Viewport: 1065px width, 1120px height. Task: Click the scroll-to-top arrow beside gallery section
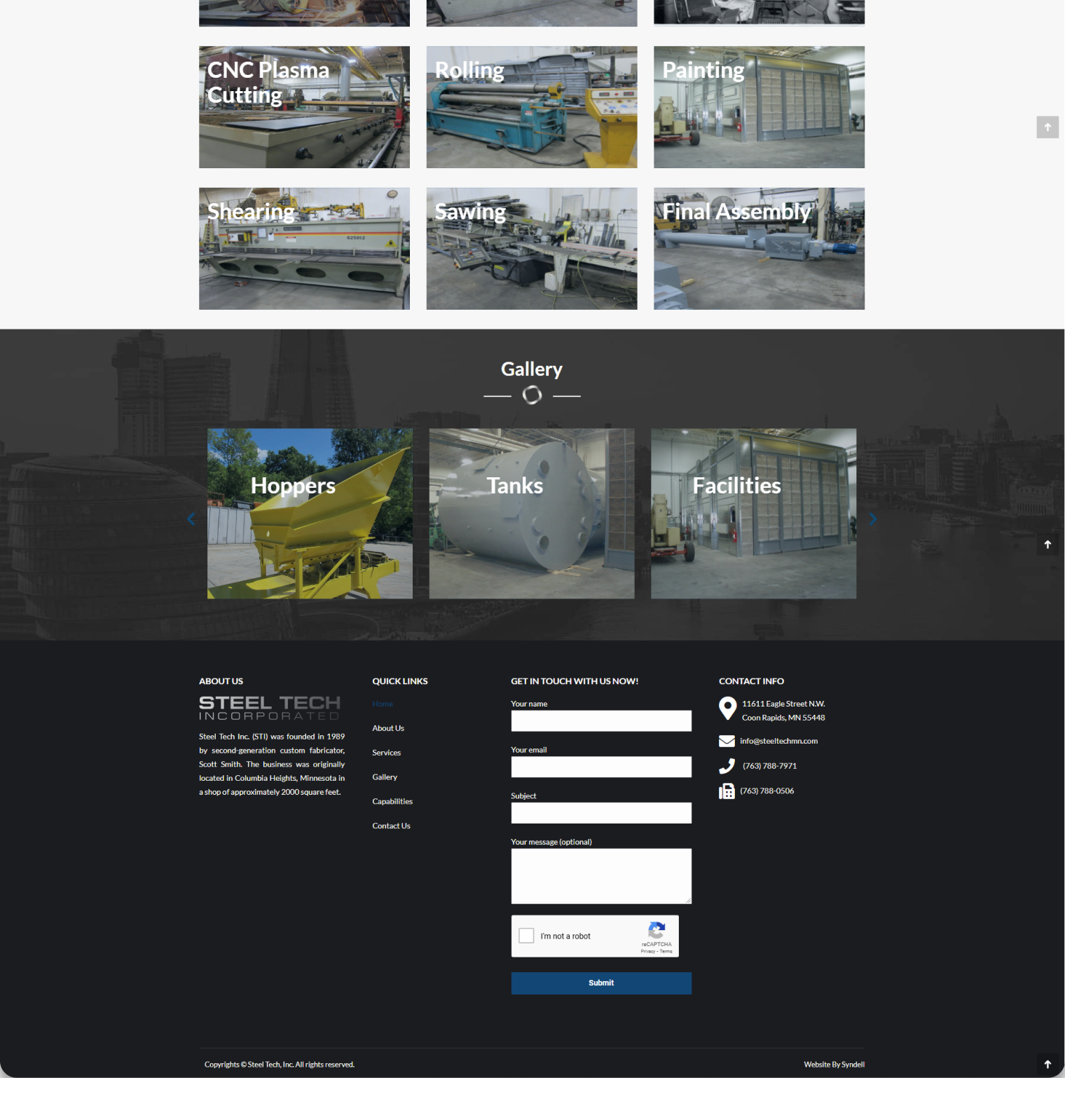[1047, 545]
